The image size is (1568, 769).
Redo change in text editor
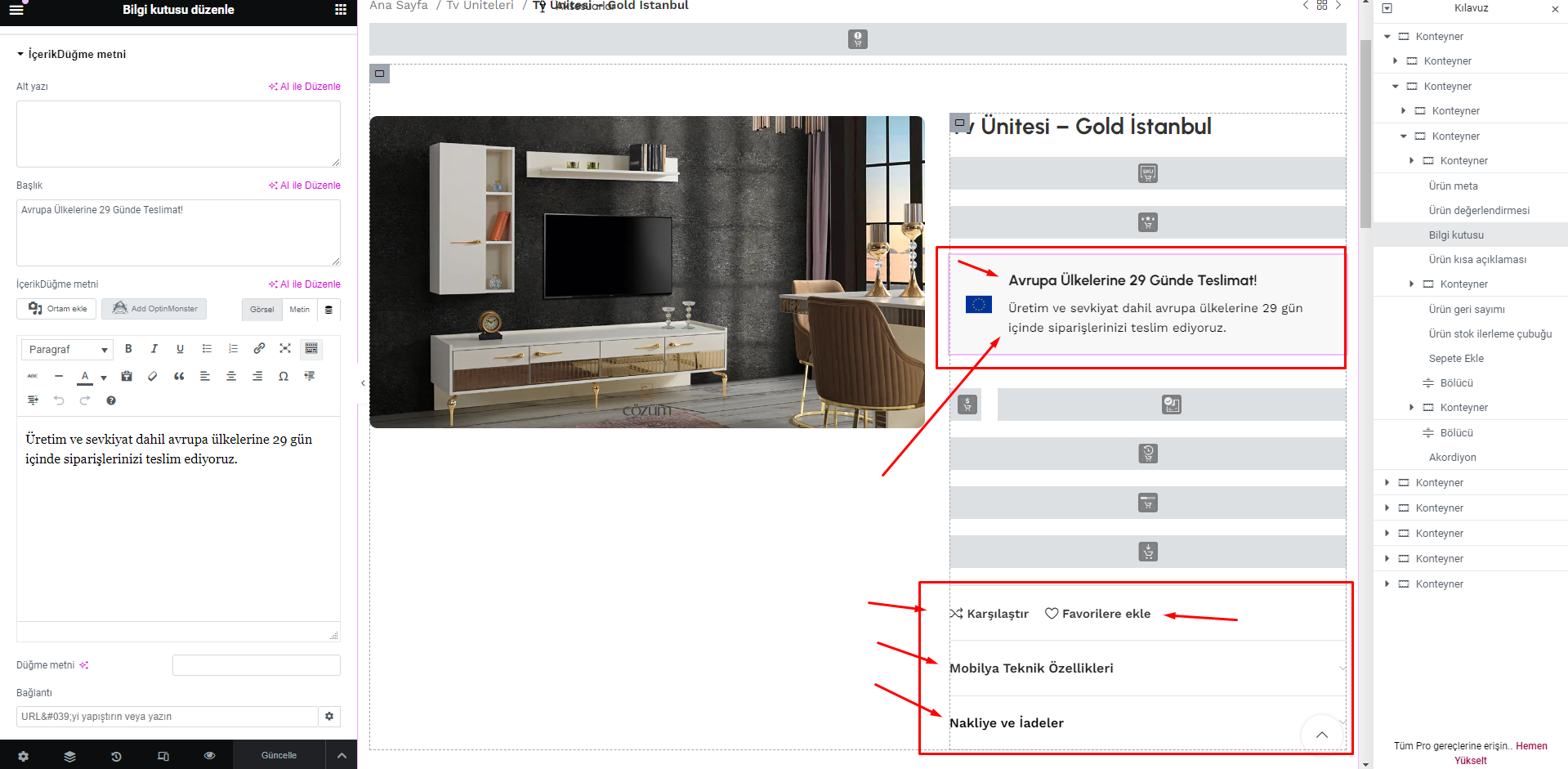[85, 400]
